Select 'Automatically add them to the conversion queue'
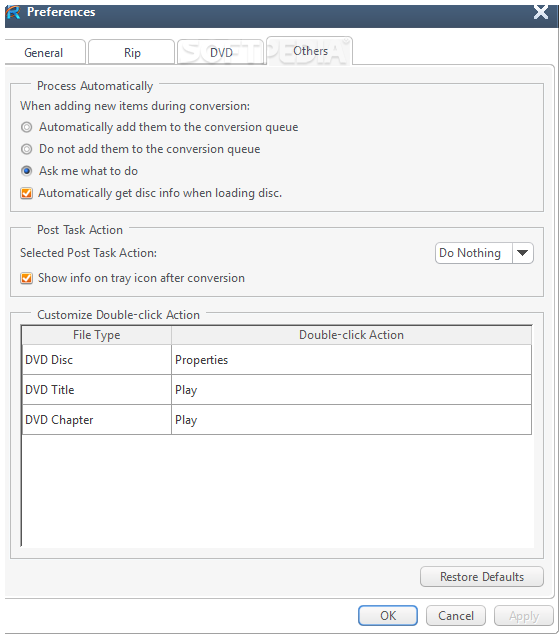 tap(160, 127)
